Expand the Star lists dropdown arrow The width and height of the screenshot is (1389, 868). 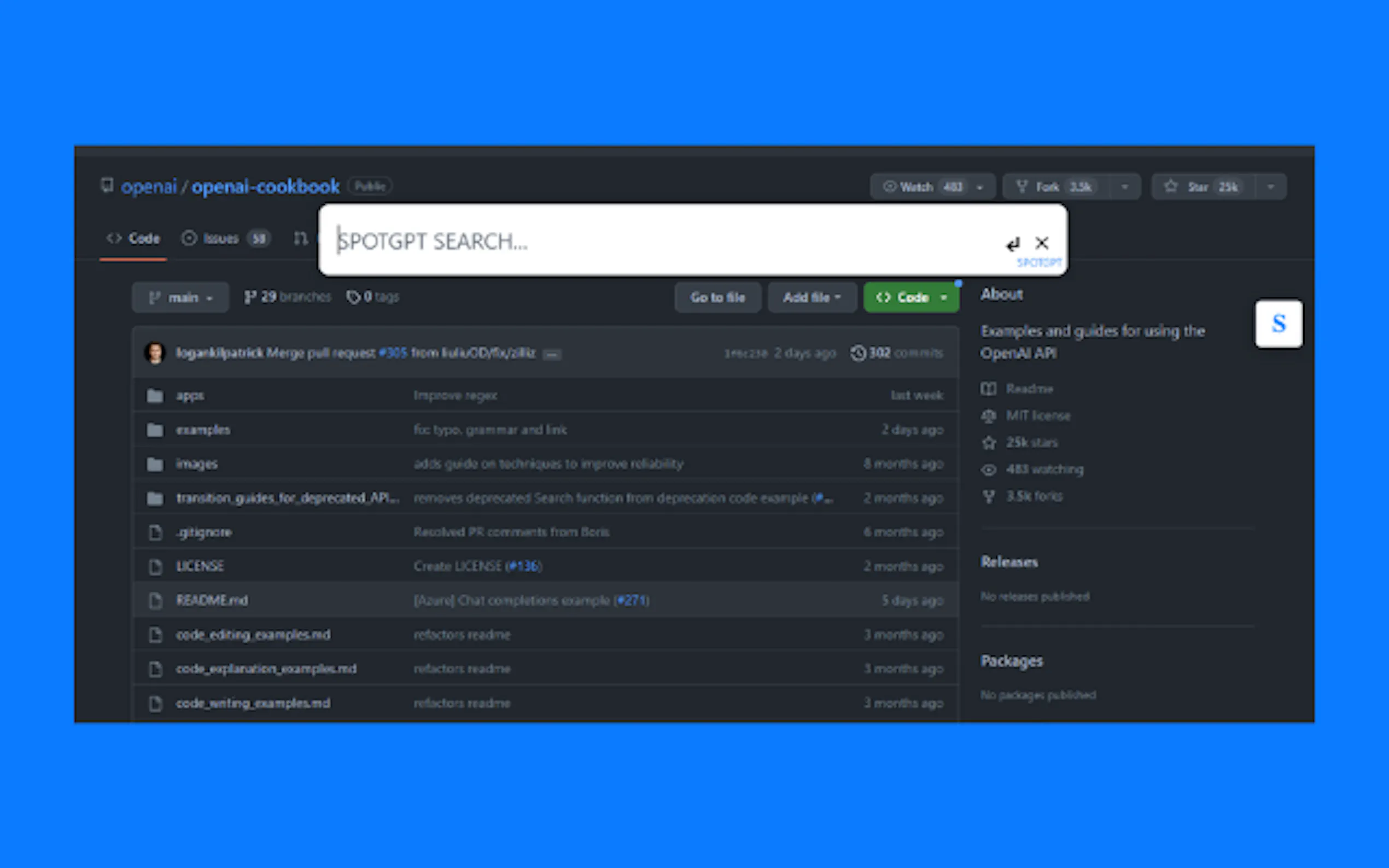coord(1271,187)
